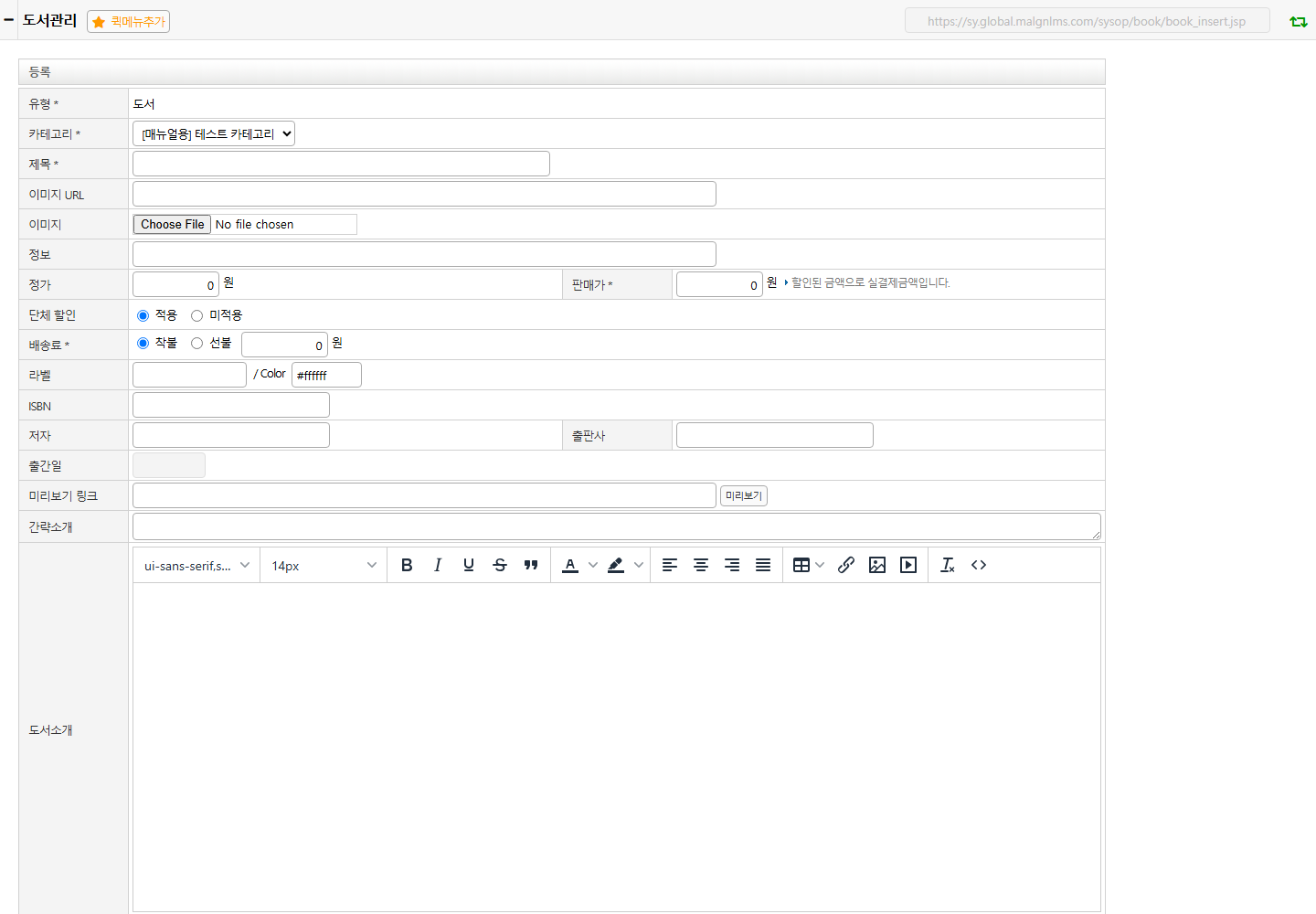The image size is (1316, 914).
Task: Justify text in the editor
Action: click(x=763, y=565)
